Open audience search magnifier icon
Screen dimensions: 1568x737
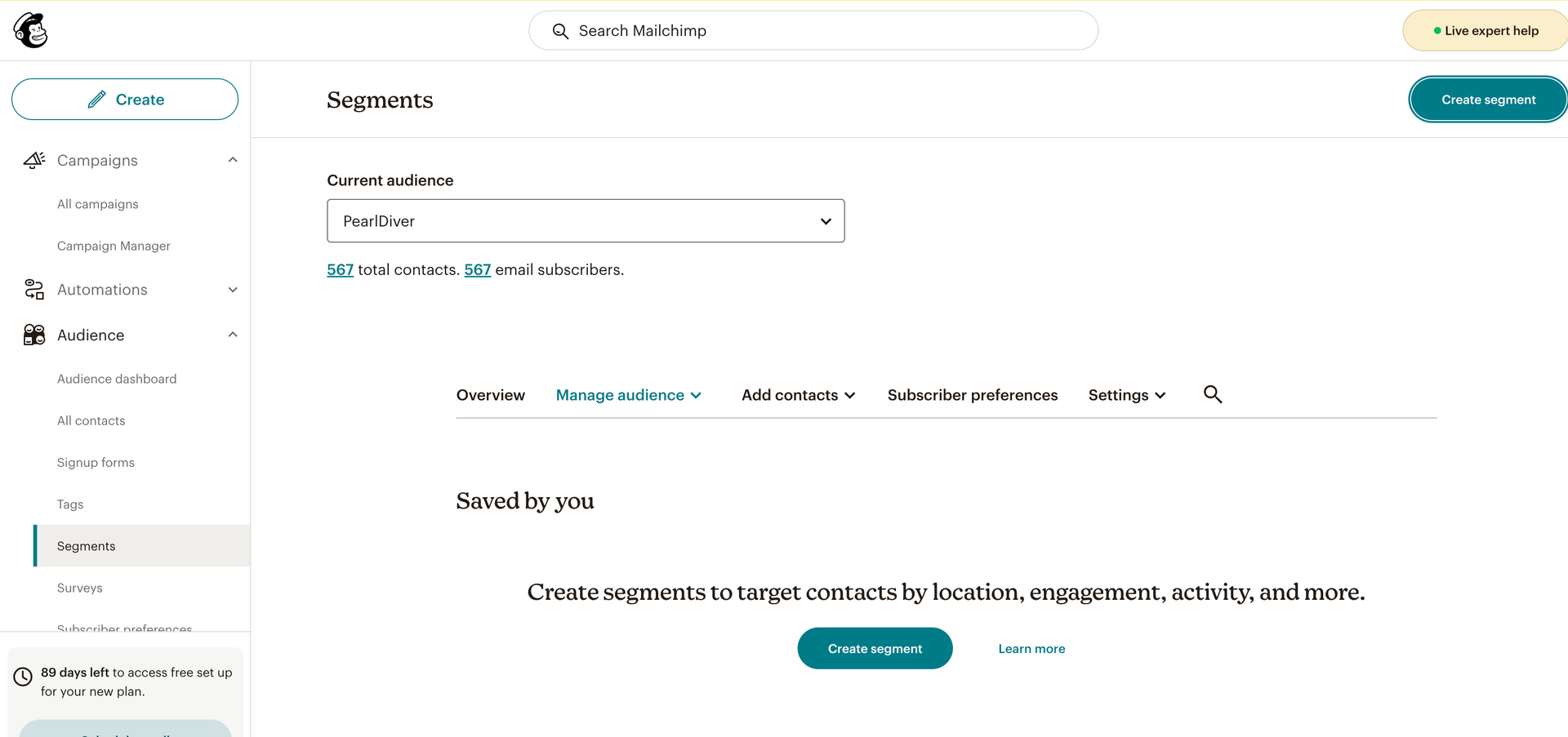(1213, 394)
